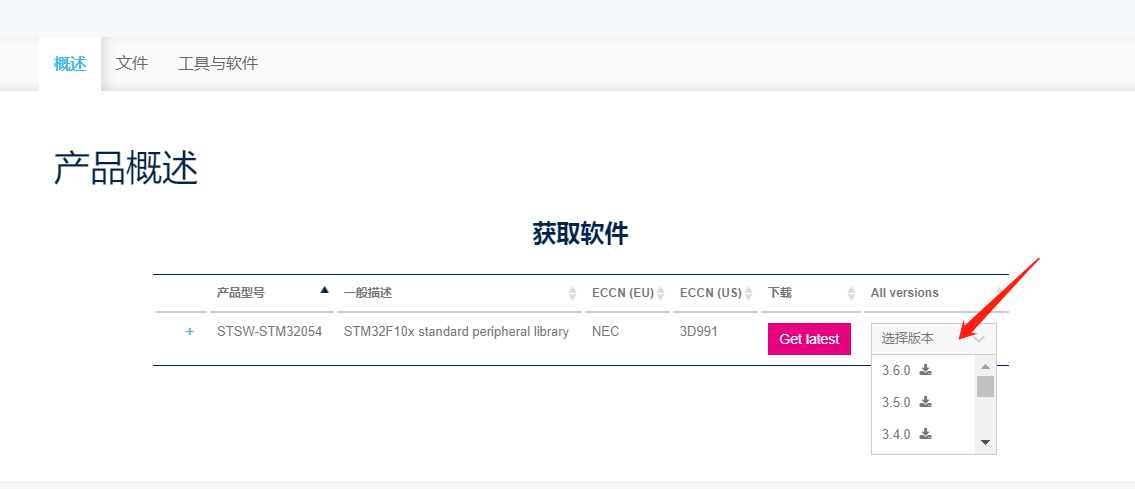The width and height of the screenshot is (1135, 489).
Task: Click the Get latest button
Action: 809,339
